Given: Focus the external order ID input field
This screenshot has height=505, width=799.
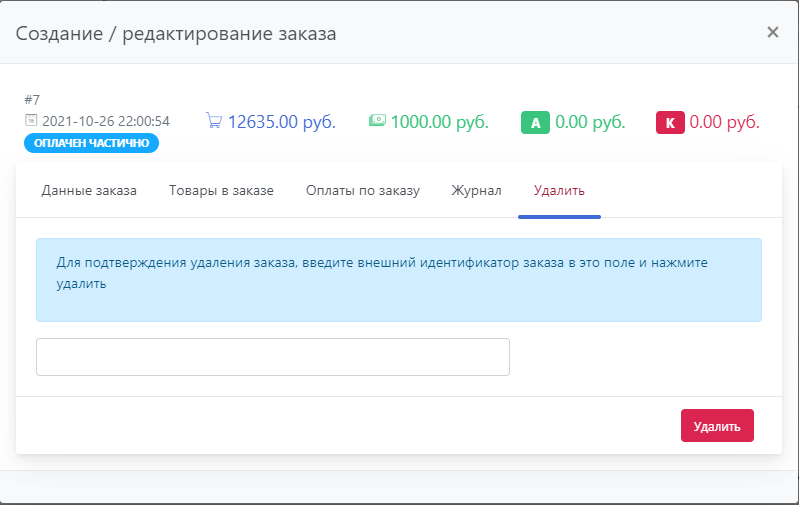Looking at the screenshot, I should [273, 357].
